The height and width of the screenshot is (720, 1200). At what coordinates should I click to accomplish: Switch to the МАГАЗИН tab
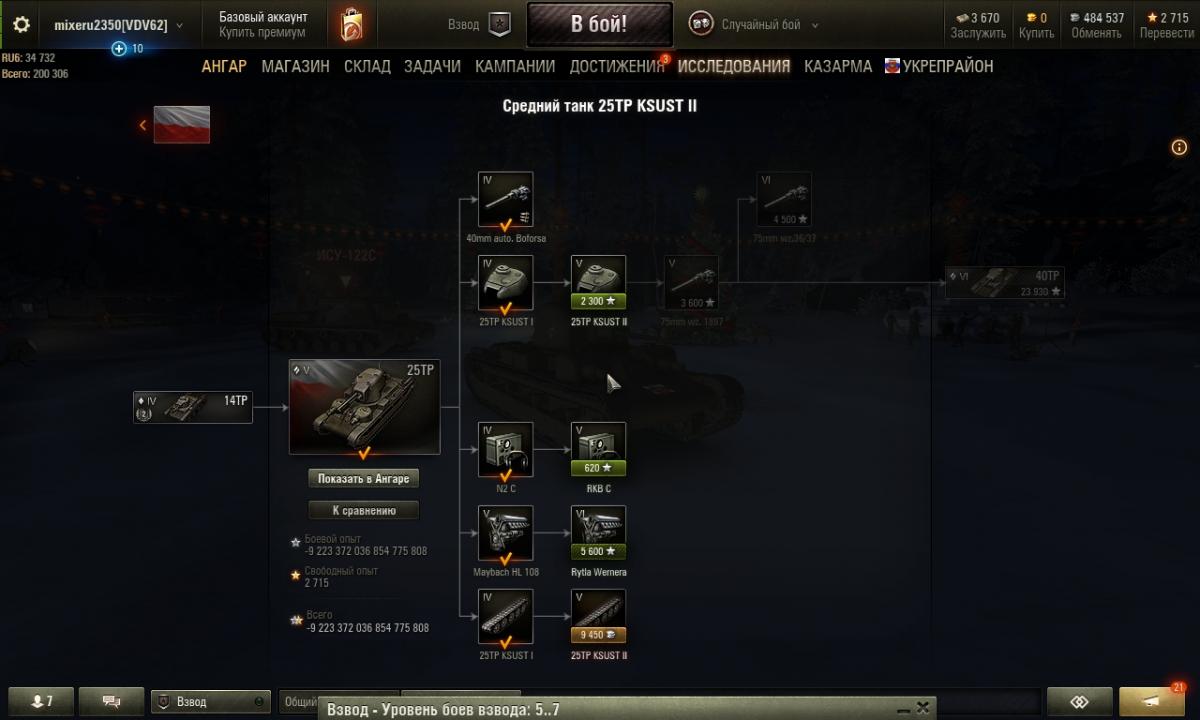(295, 66)
